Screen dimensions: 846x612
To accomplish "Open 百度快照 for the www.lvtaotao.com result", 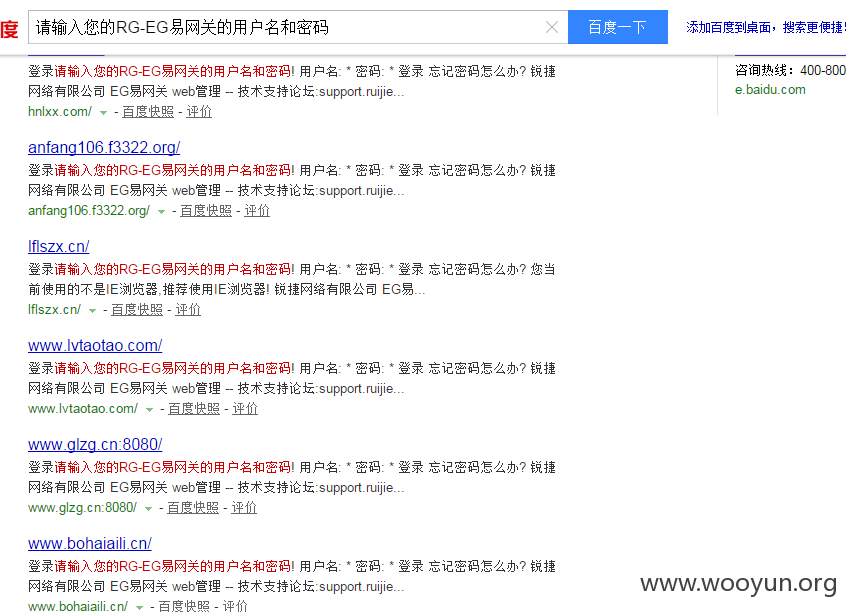I will click(x=194, y=409).
